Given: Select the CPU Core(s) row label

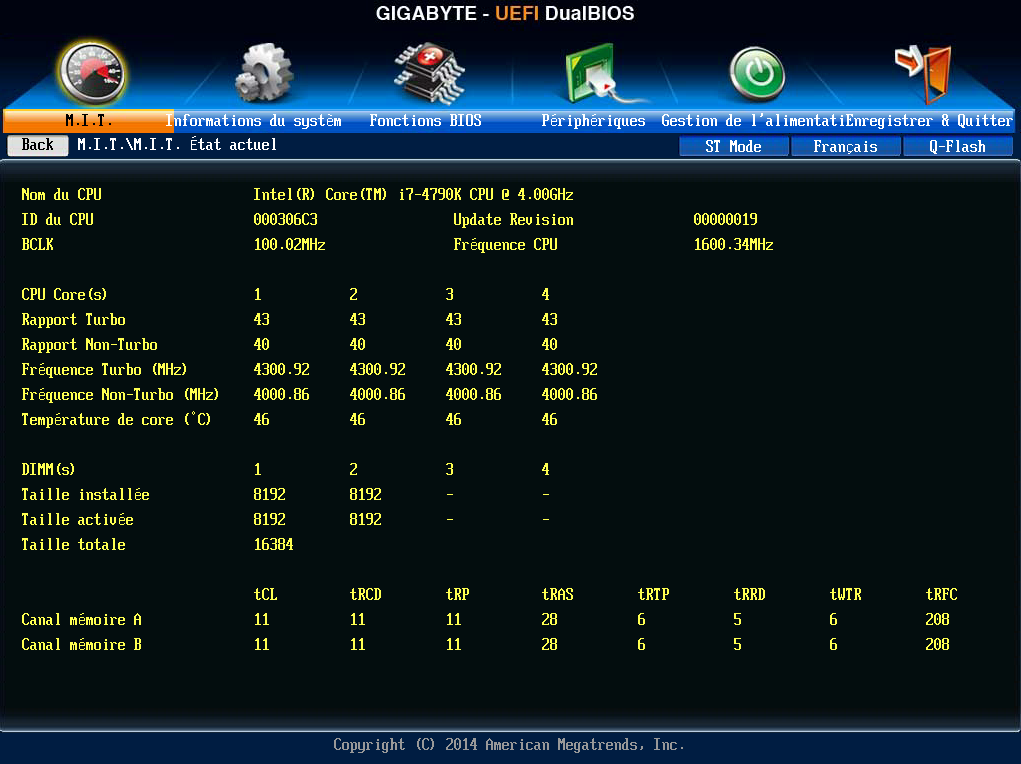Looking at the screenshot, I should point(64,294).
